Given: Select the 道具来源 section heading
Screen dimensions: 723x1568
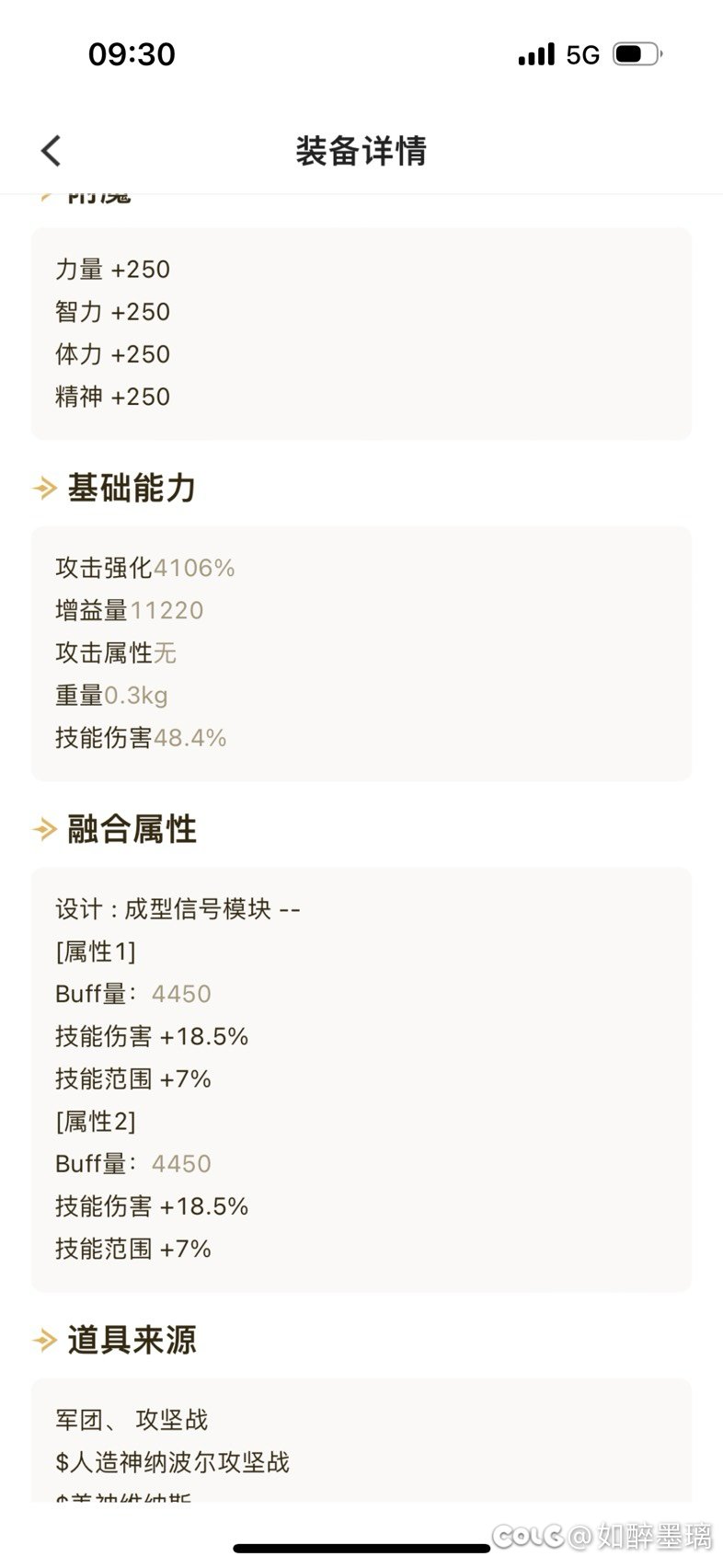Looking at the screenshot, I should pyautogui.click(x=132, y=1341).
